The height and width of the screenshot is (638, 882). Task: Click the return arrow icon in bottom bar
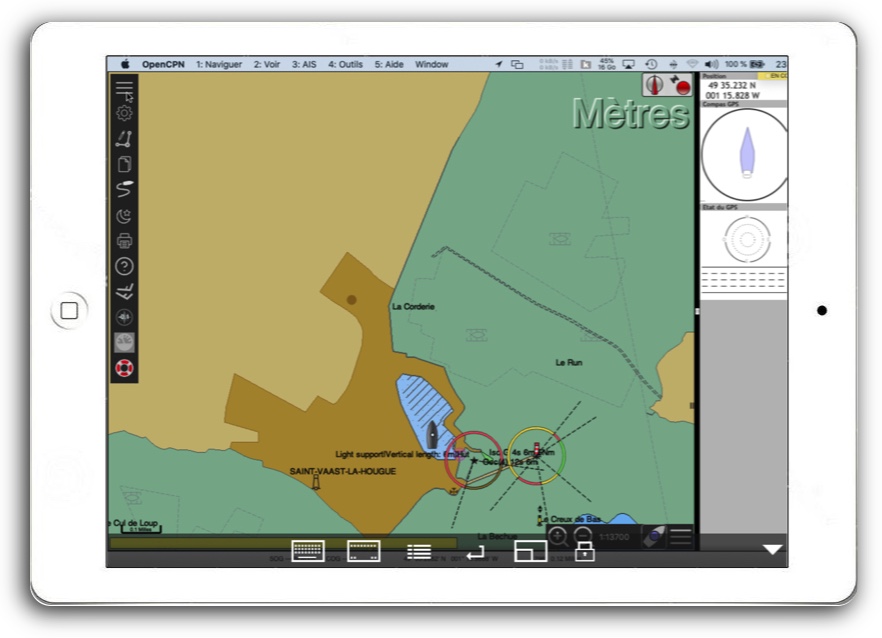pyautogui.click(x=475, y=553)
